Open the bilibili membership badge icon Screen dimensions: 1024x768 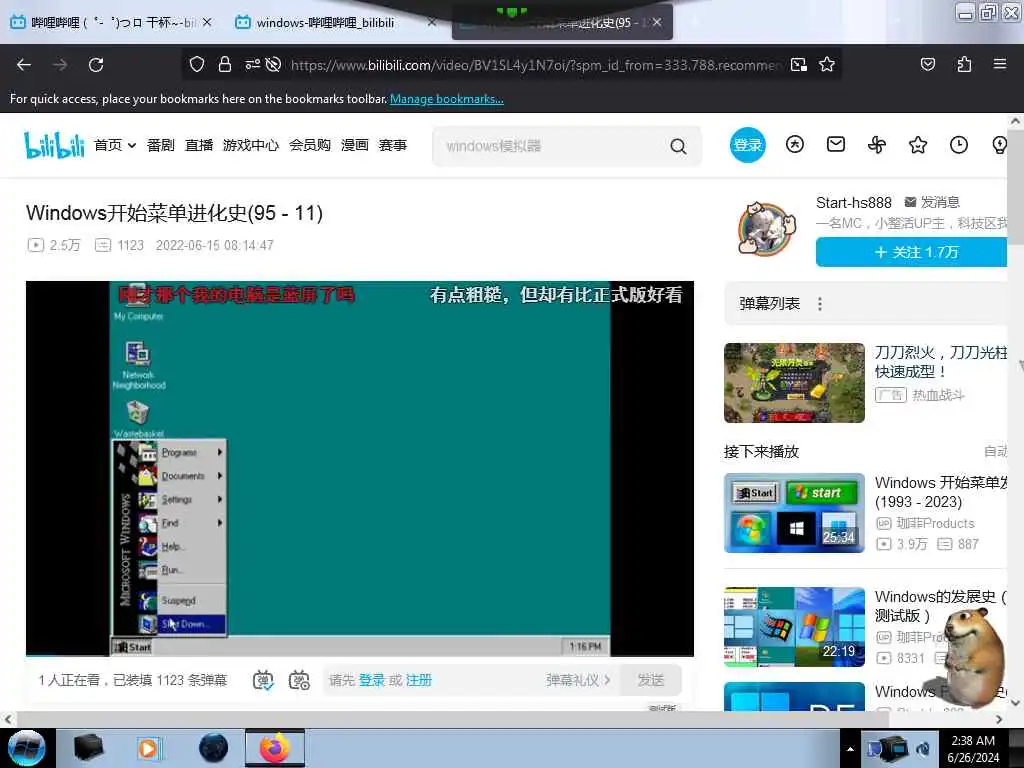[795, 144]
